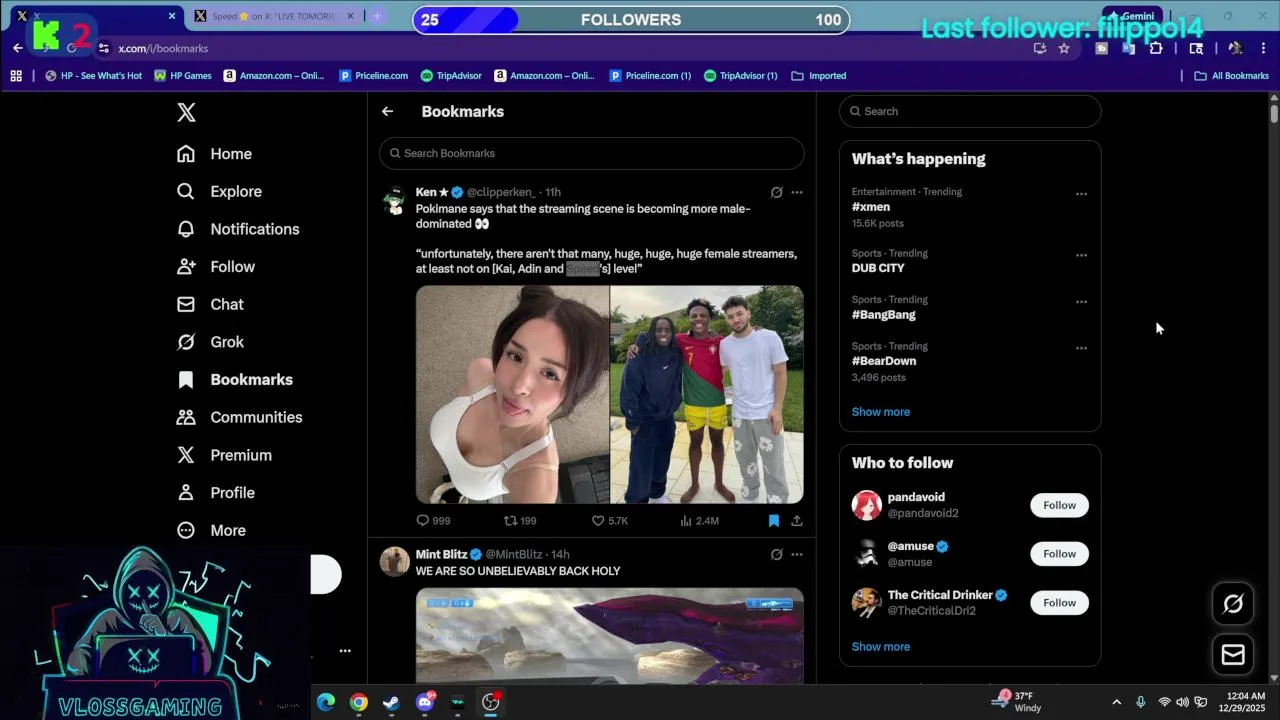The width and height of the screenshot is (1280, 720).
Task: Open options for #BangBang trend
Action: 1081,302
